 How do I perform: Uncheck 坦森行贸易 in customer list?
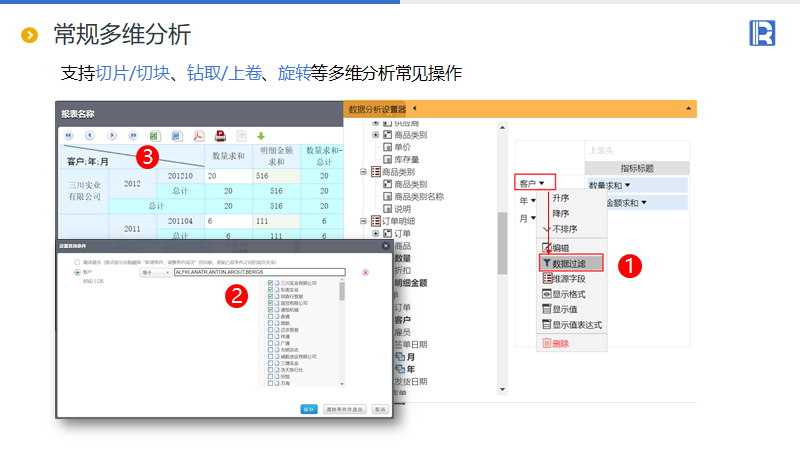coord(270,296)
